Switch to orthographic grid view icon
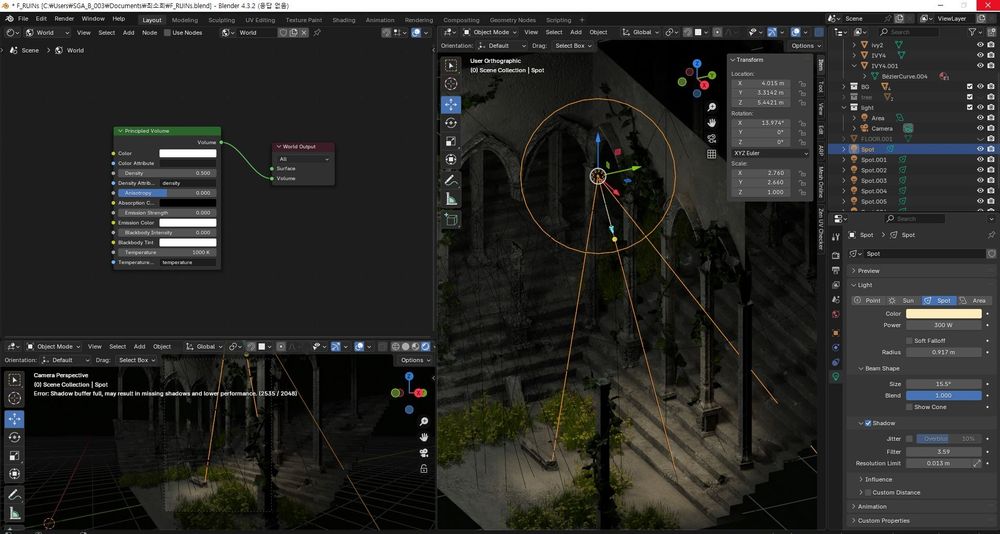This screenshot has height=534, width=1000. [x=711, y=154]
